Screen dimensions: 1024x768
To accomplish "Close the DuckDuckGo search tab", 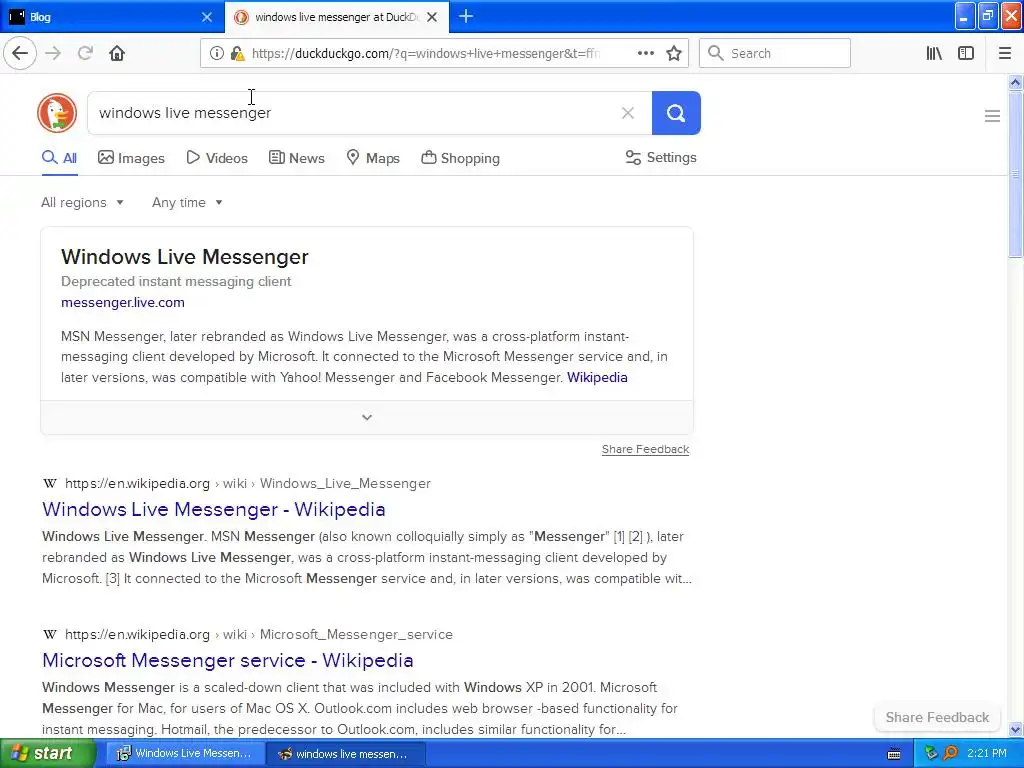I will coord(432,17).
